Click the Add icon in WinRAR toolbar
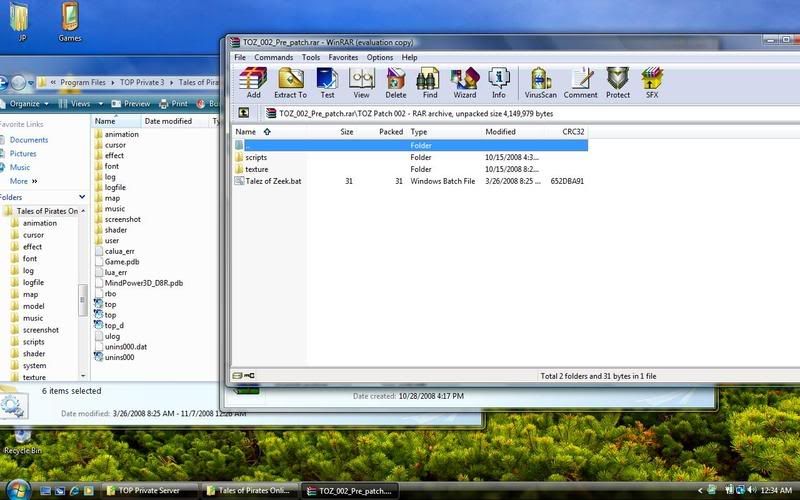This screenshot has height=500, width=800. (254, 82)
